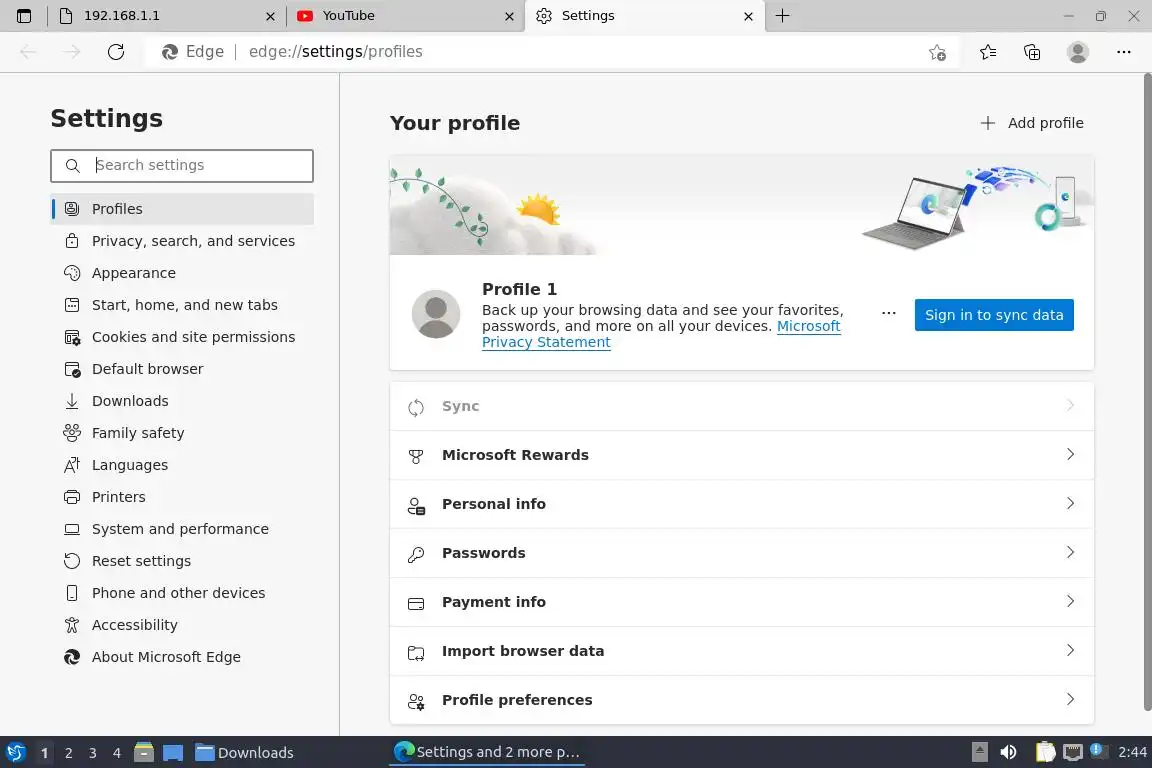The height and width of the screenshot is (768, 1152).
Task: Open Reset settings page
Action: pyautogui.click(x=181, y=561)
